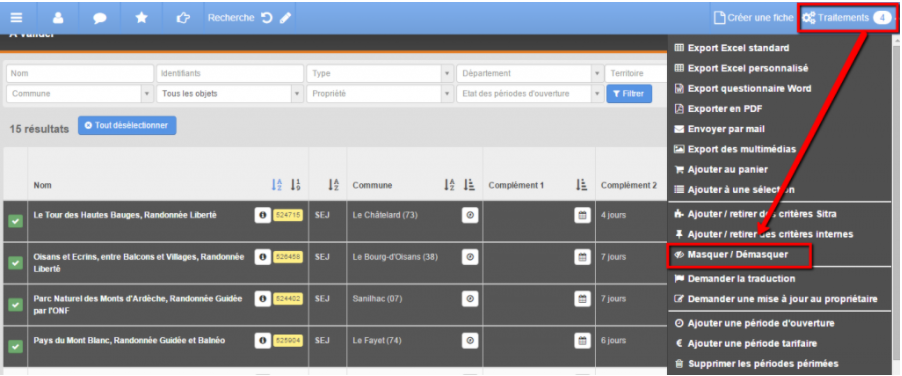
Task: Sort the Nom column numerically
Action: (x=296, y=185)
